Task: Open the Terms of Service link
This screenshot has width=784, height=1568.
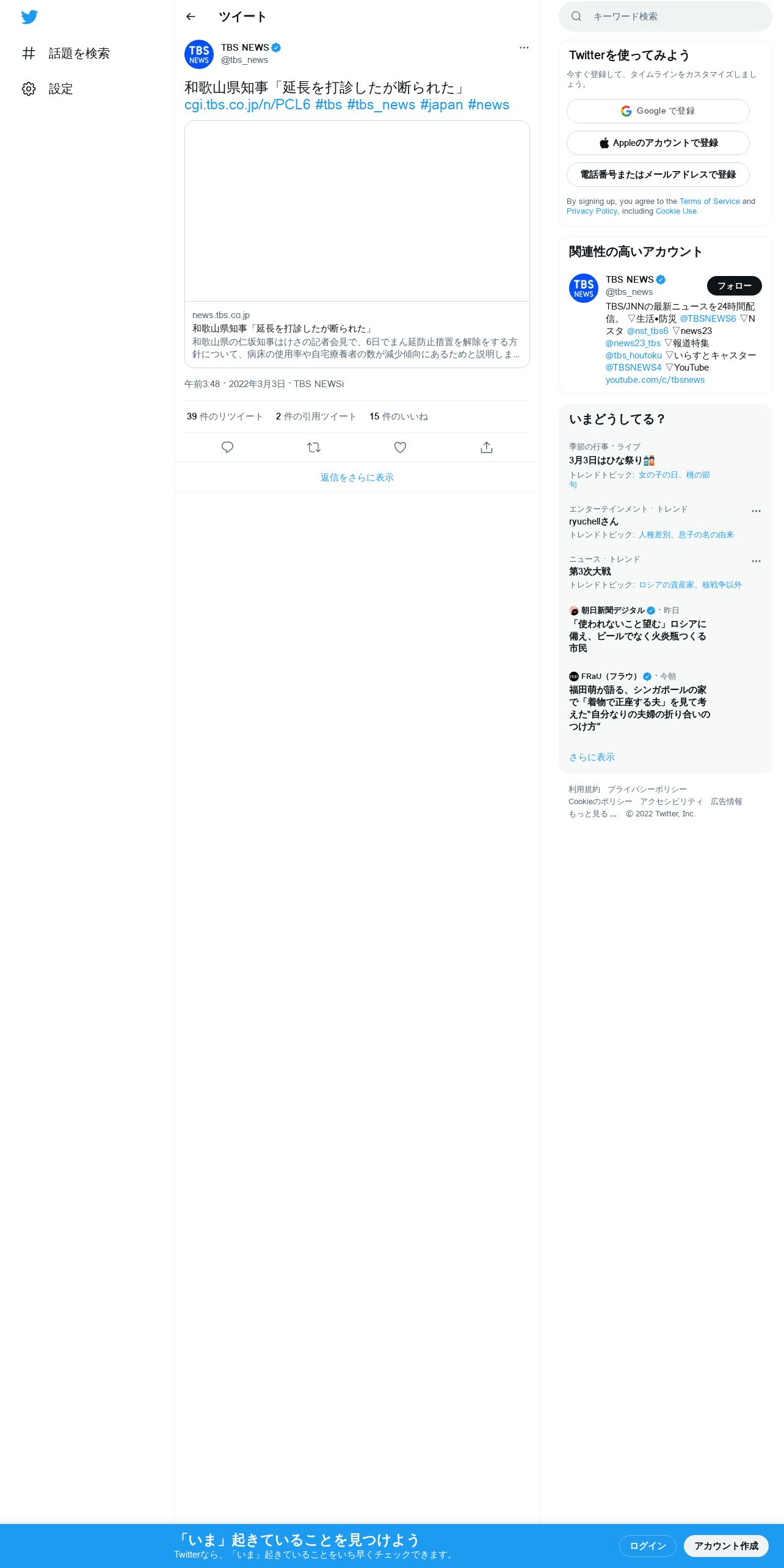Action: pos(710,201)
